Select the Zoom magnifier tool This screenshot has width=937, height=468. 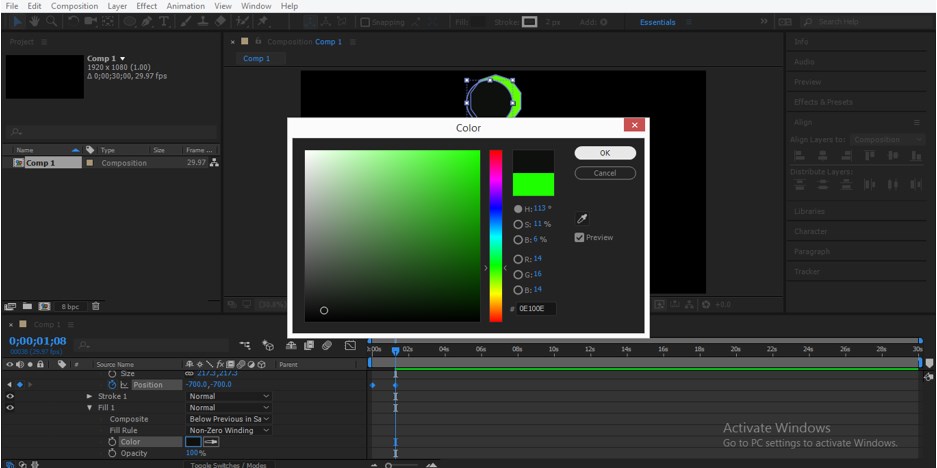51,22
